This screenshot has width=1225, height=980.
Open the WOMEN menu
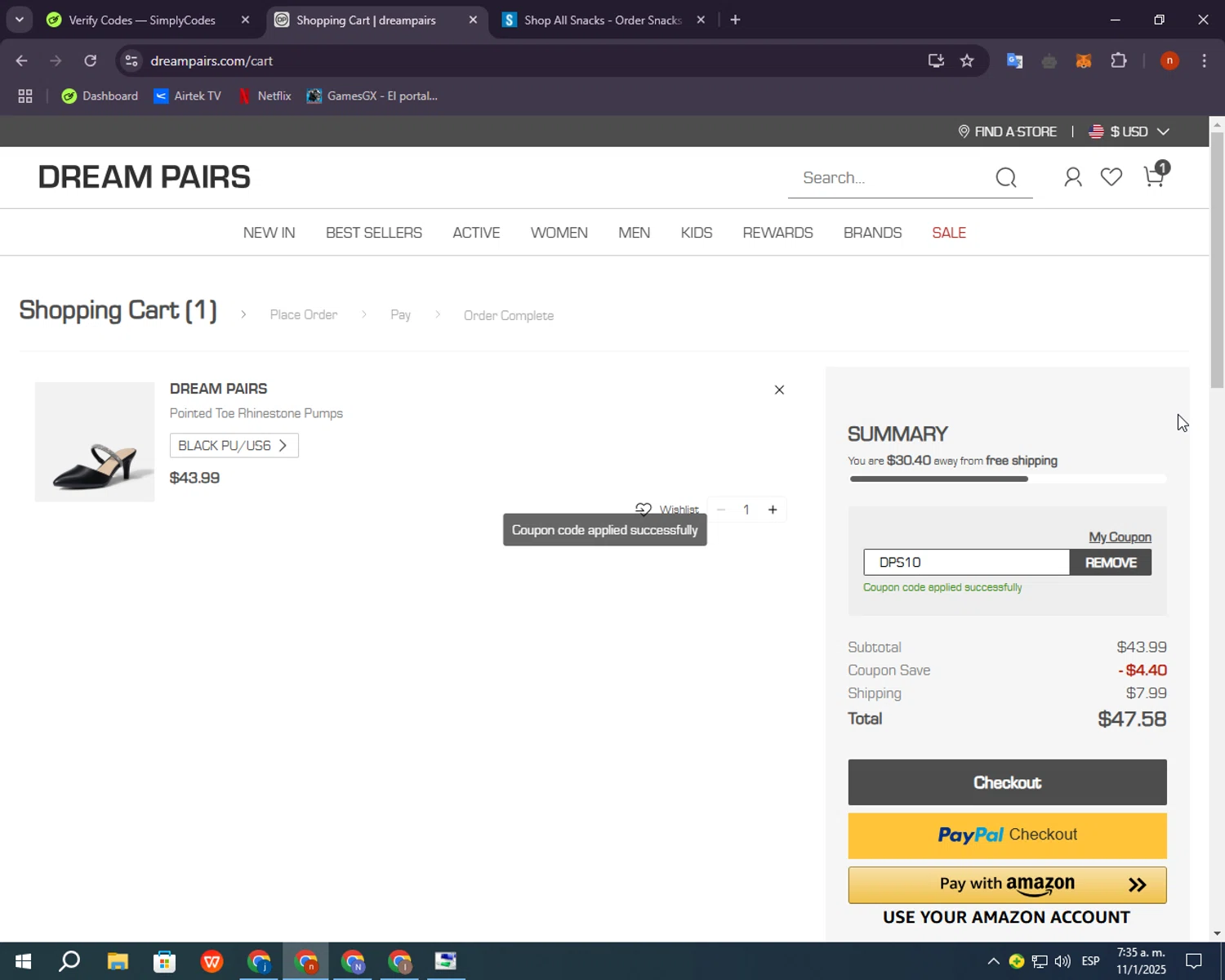pyautogui.click(x=559, y=233)
